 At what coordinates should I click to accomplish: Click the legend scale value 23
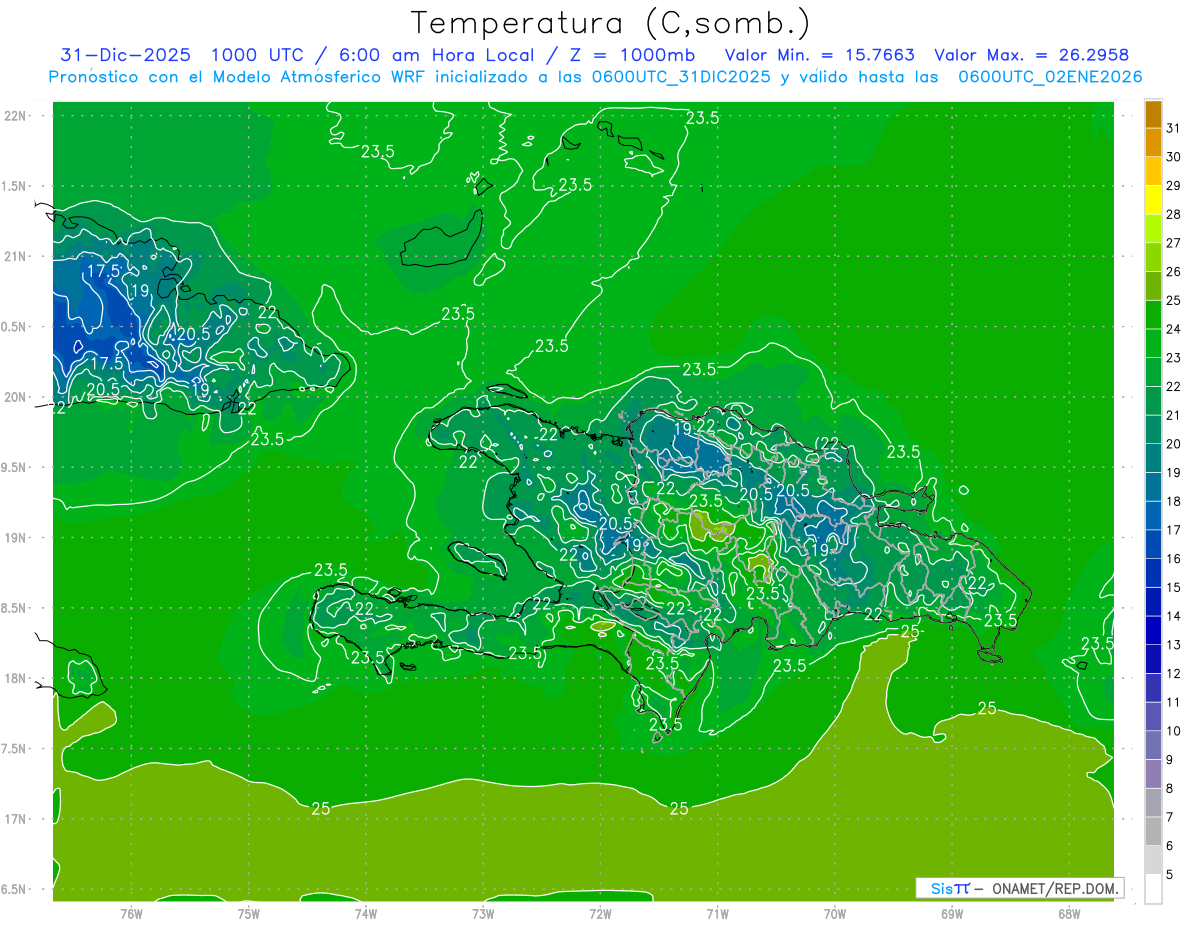click(1174, 358)
